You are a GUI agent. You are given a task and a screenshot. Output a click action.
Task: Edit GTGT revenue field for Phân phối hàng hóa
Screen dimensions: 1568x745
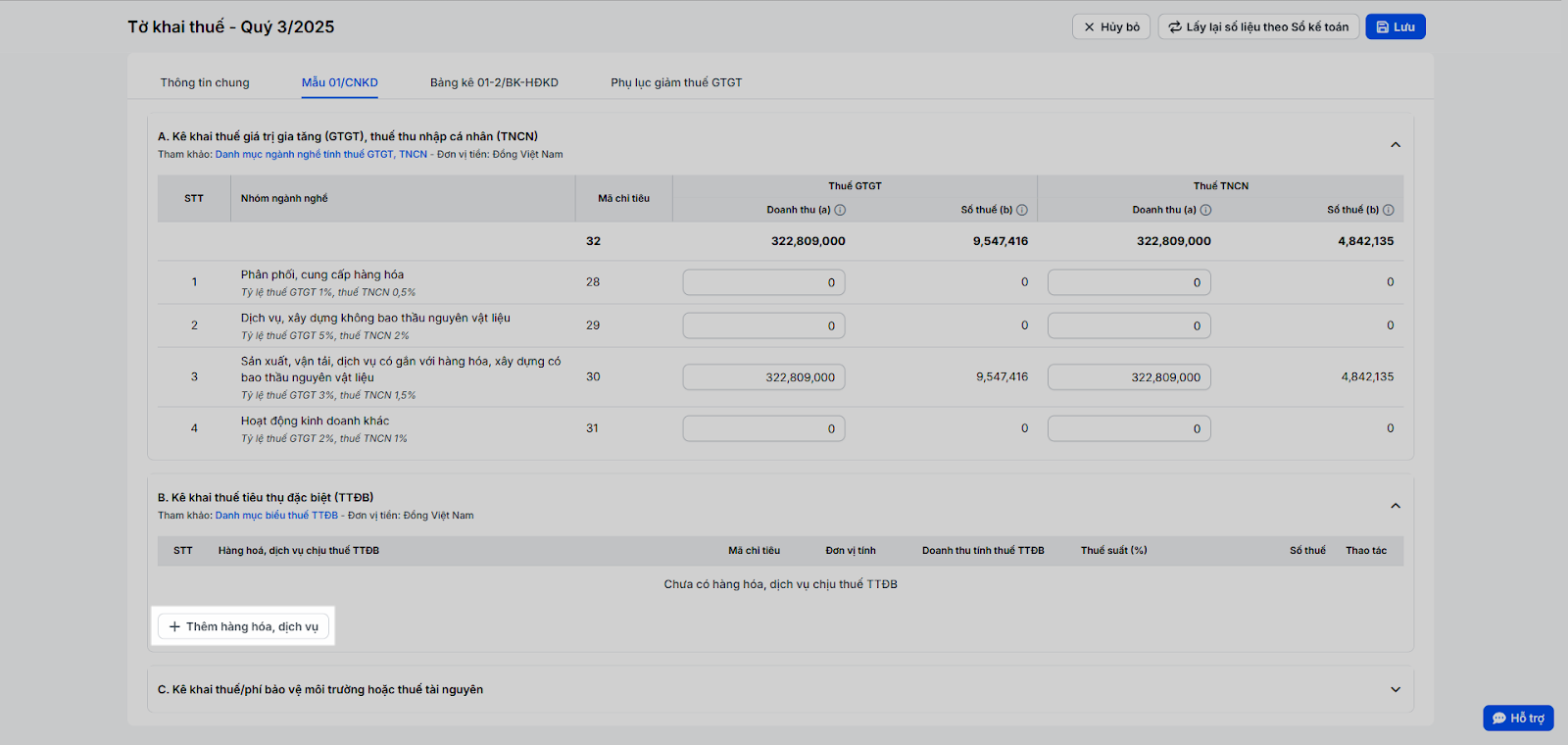pyautogui.click(x=763, y=282)
